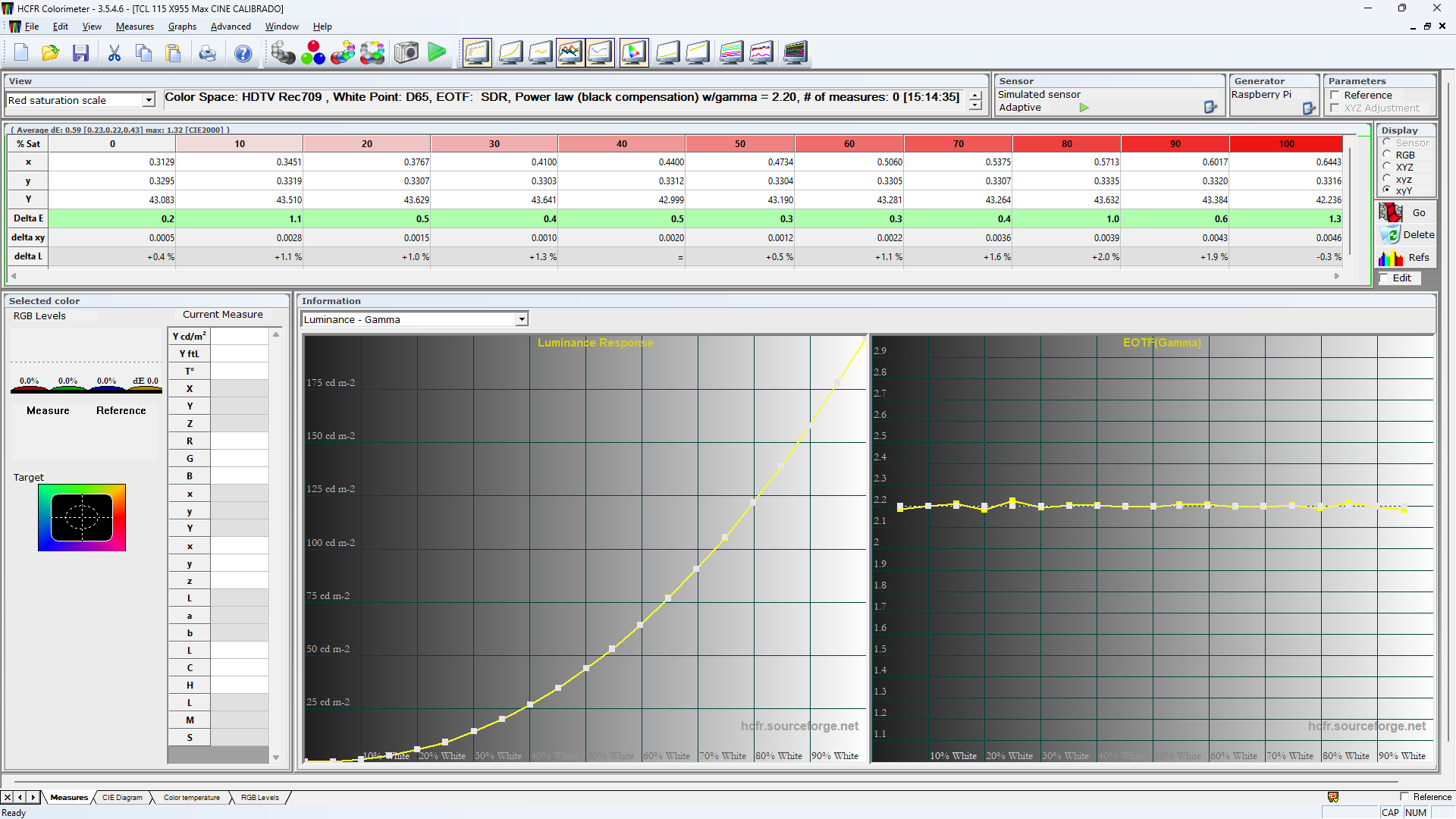Click the blue help question mark icon
1456x819 pixels.
click(x=243, y=53)
